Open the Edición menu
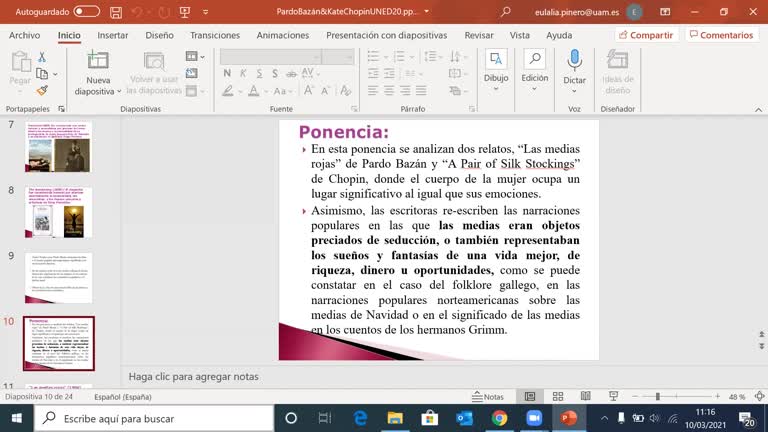 tap(534, 71)
